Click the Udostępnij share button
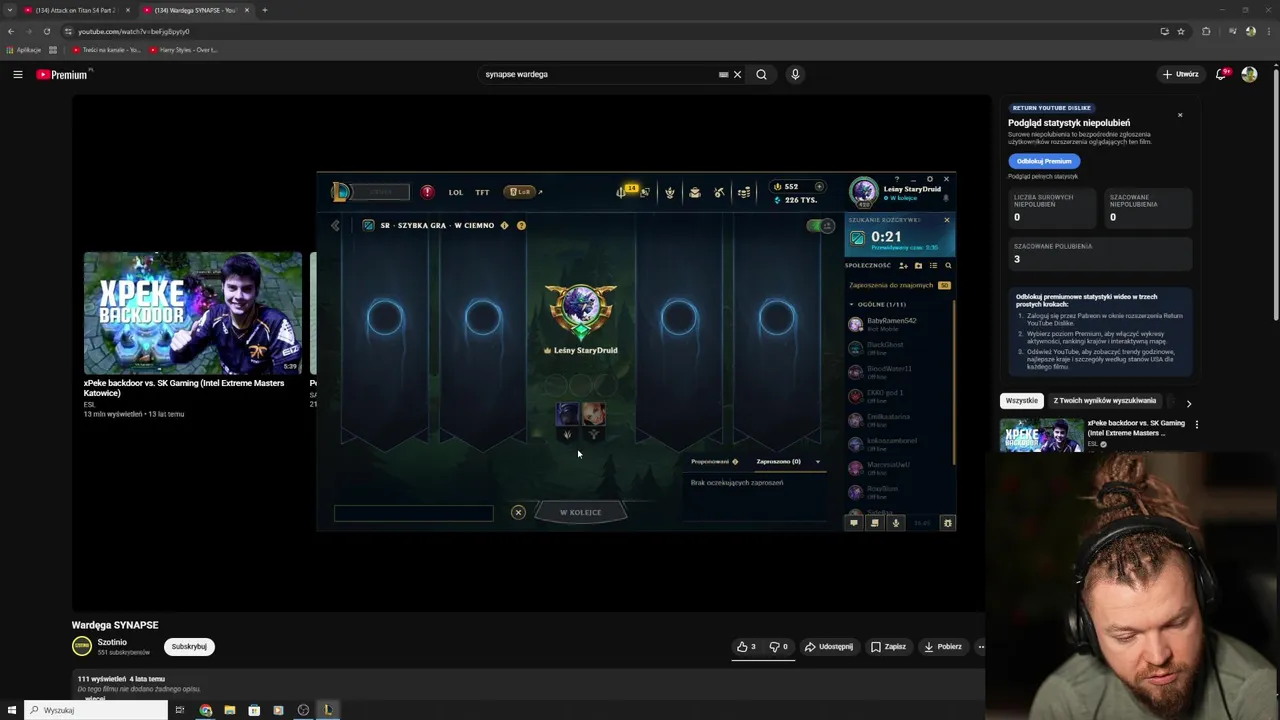1280x720 pixels. (x=829, y=647)
